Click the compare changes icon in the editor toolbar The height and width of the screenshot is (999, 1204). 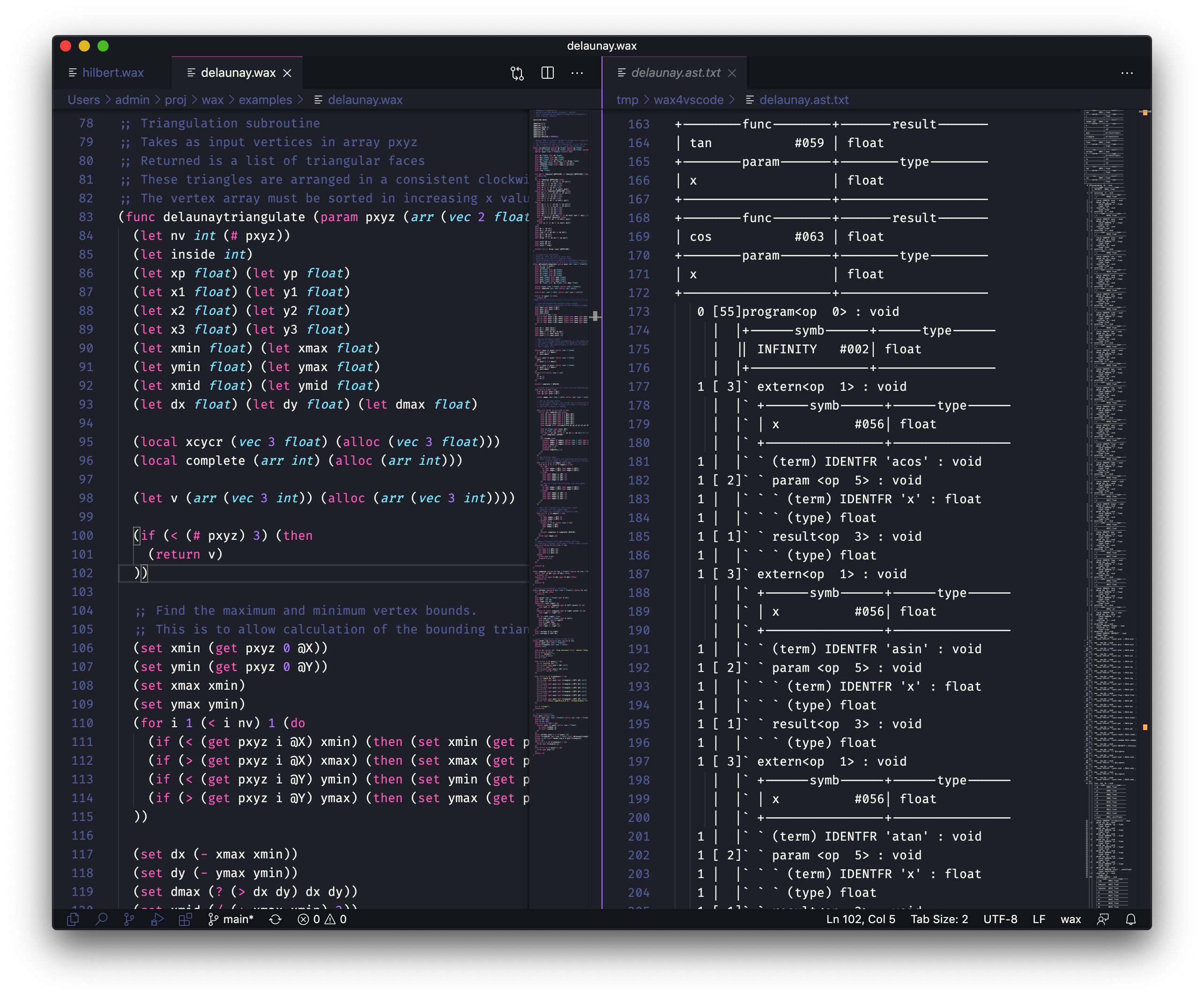pos(517,73)
